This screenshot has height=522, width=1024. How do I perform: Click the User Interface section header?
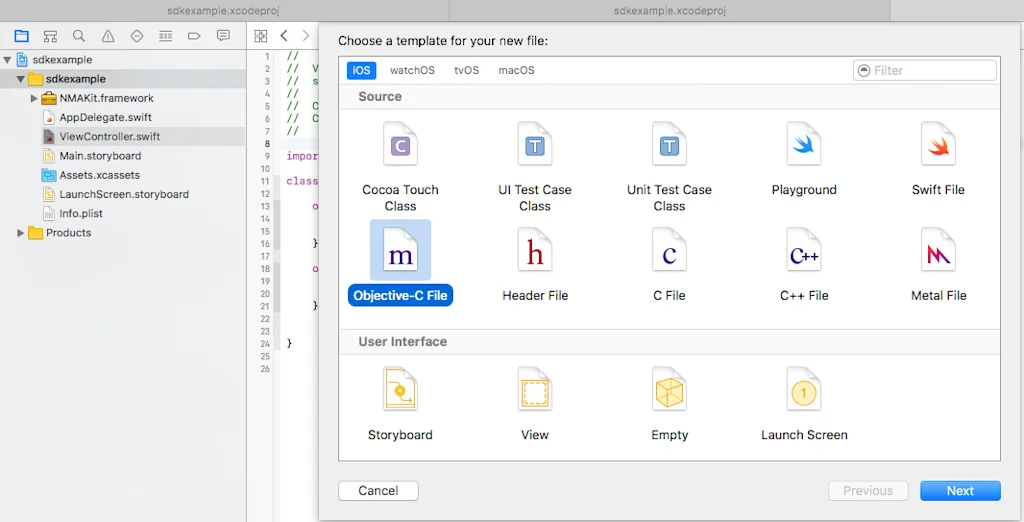[x=402, y=342]
